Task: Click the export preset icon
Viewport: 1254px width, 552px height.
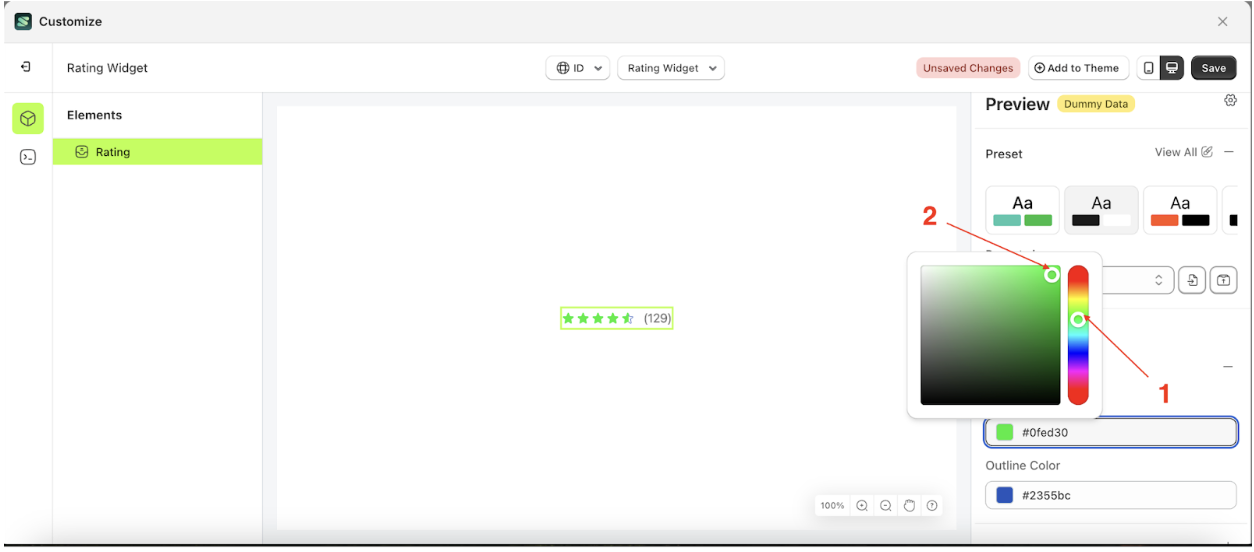Action: [x=1223, y=280]
